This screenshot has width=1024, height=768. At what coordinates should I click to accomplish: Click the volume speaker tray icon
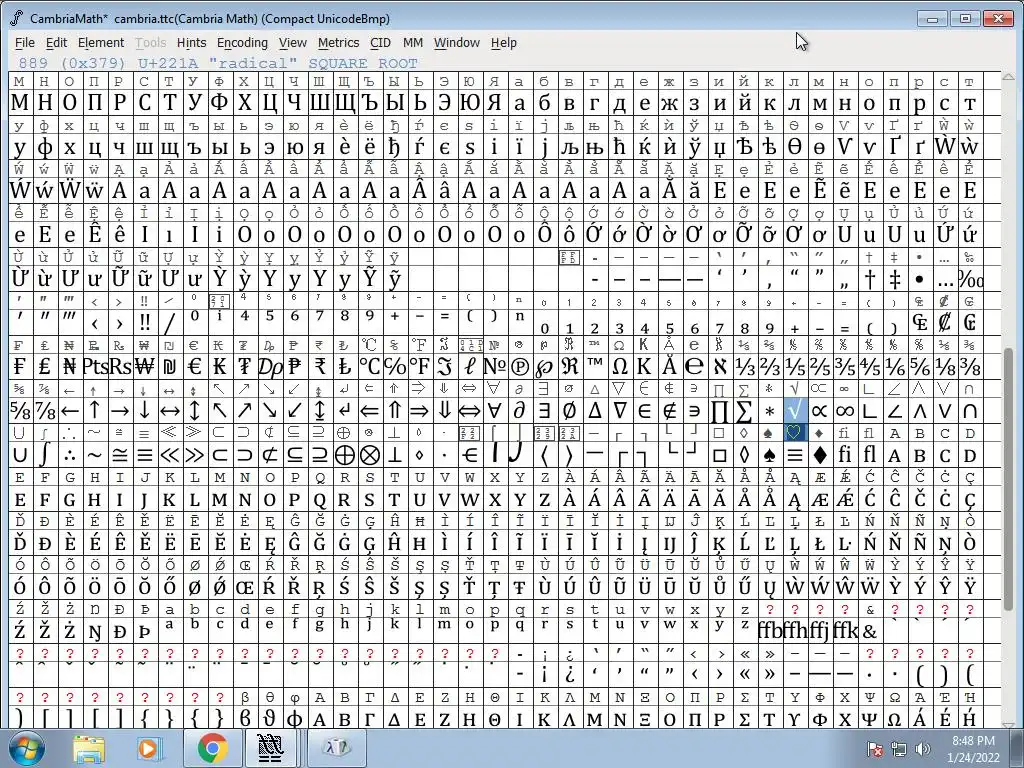click(x=923, y=750)
